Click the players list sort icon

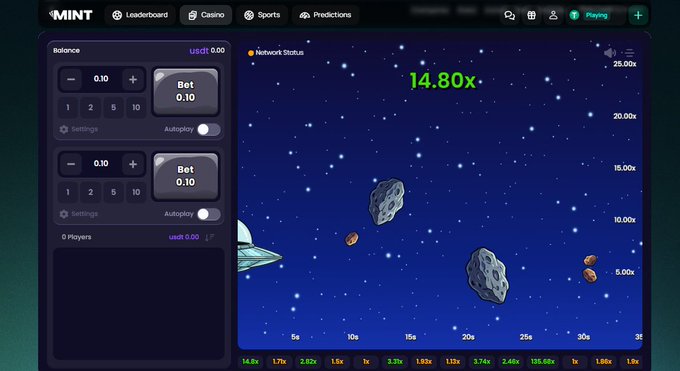[x=210, y=237]
